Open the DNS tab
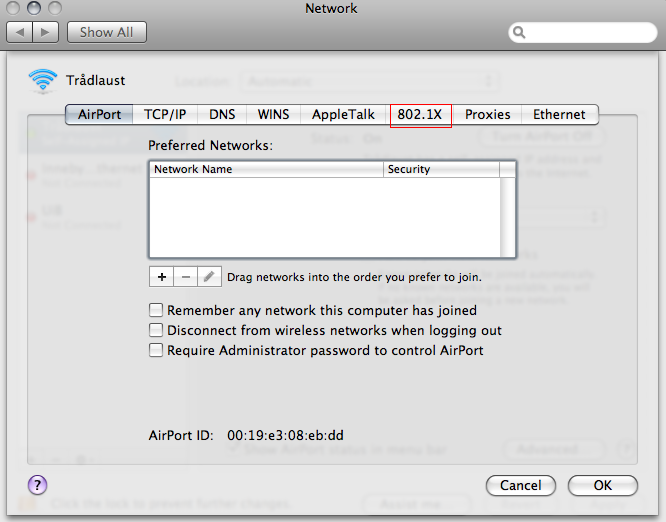This screenshot has height=522, width=666. 222,115
